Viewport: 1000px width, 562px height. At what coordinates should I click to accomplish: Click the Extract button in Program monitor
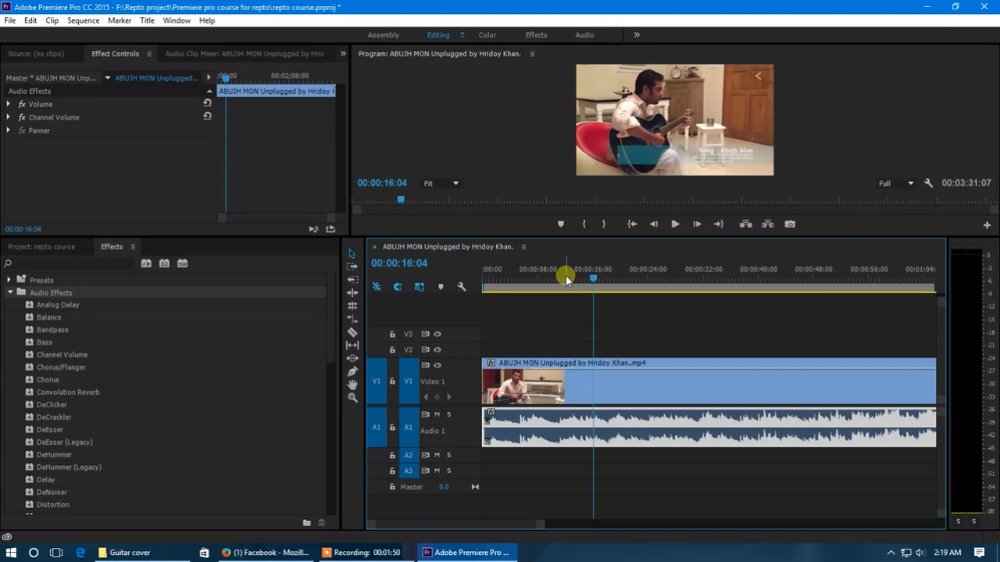767,224
